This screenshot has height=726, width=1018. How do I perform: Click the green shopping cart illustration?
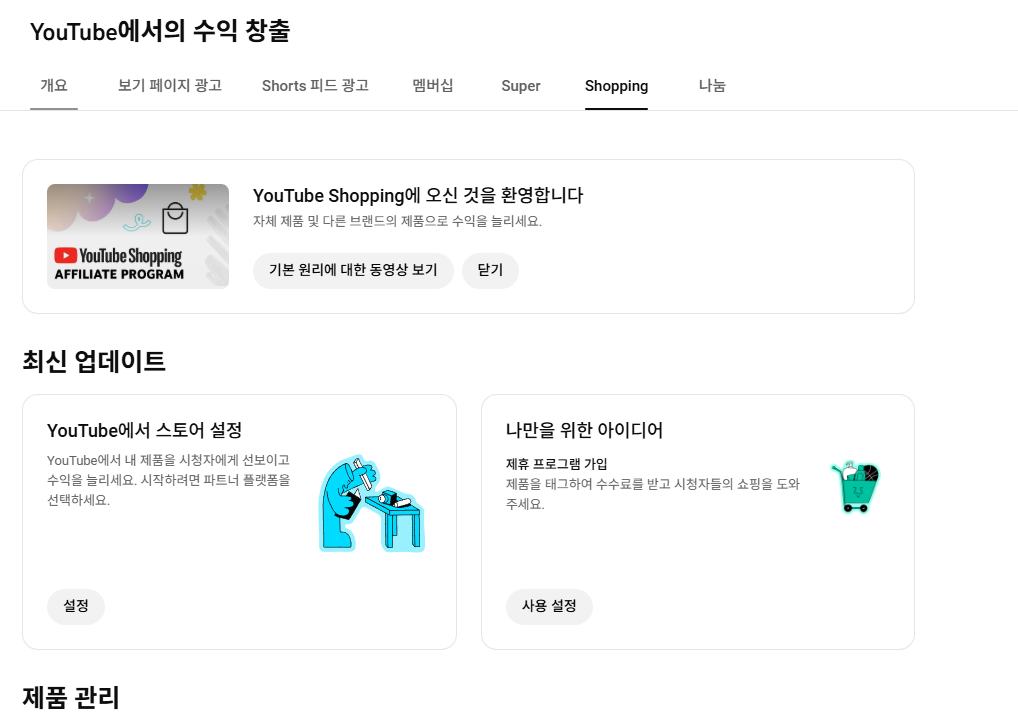(856, 487)
